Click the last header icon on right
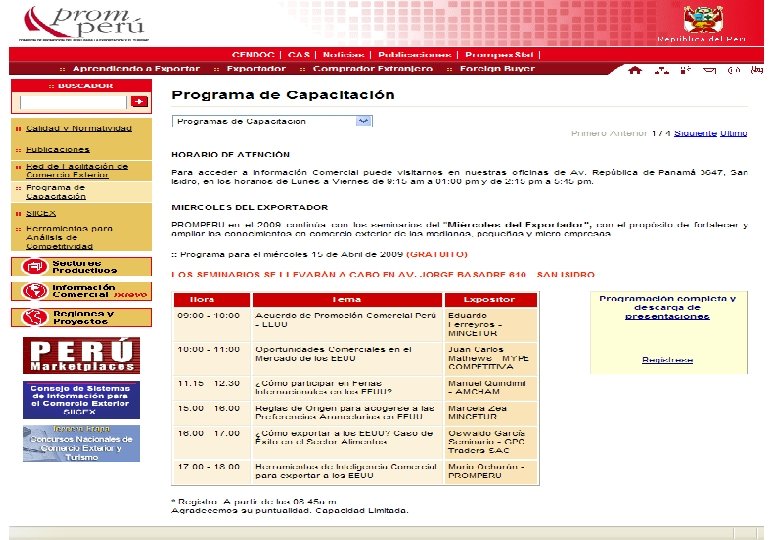The width and height of the screenshot is (780, 540). (757, 70)
